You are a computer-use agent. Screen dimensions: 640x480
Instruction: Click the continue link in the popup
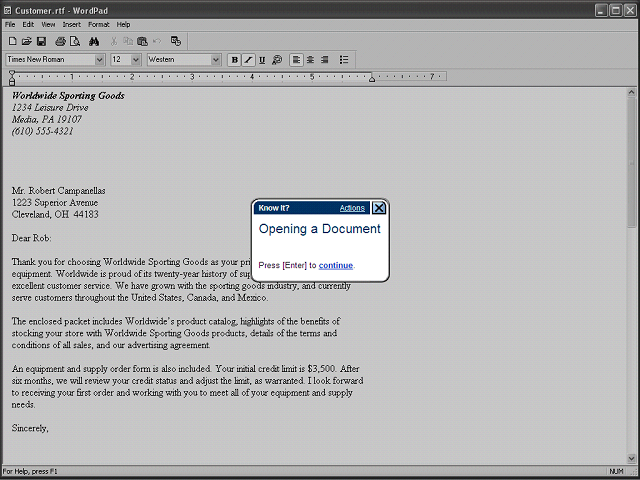tap(336, 265)
